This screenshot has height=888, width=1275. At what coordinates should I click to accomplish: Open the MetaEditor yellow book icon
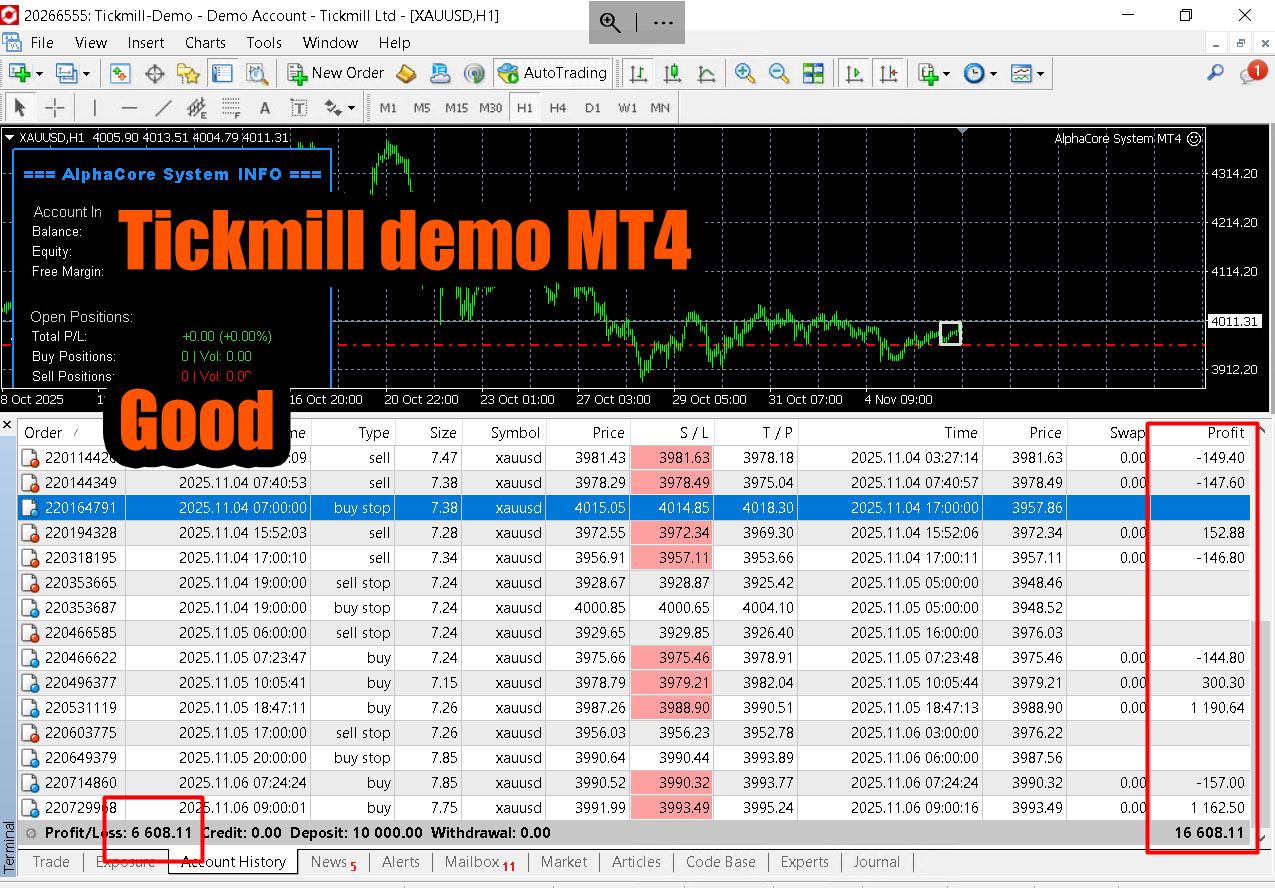point(406,73)
